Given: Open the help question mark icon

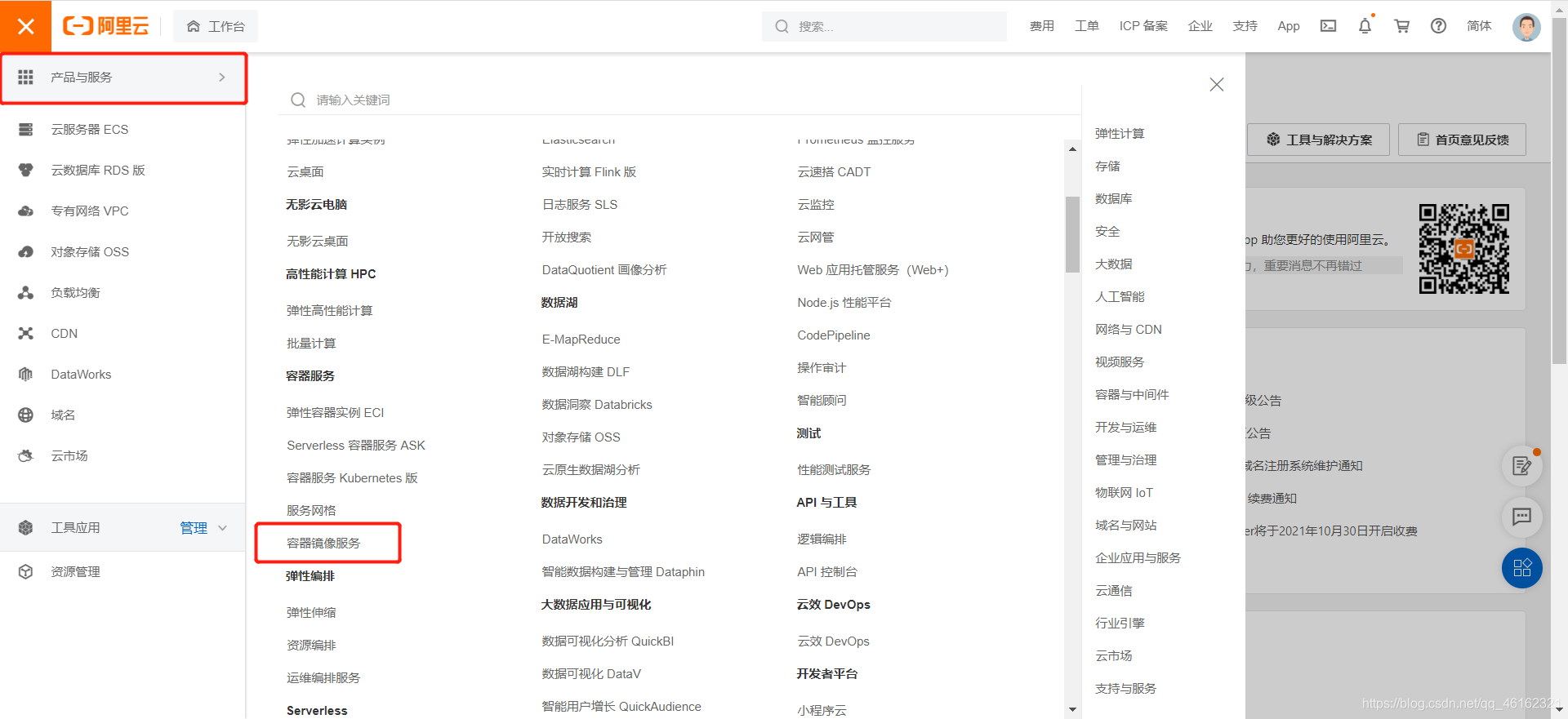Looking at the screenshot, I should [1438, 26].
